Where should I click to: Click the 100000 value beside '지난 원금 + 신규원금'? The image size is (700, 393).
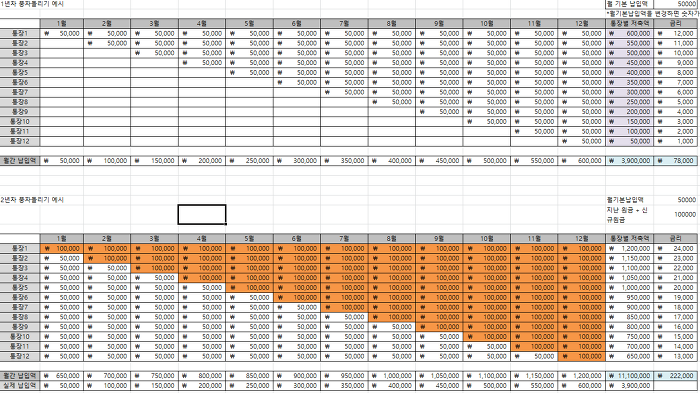675,215
